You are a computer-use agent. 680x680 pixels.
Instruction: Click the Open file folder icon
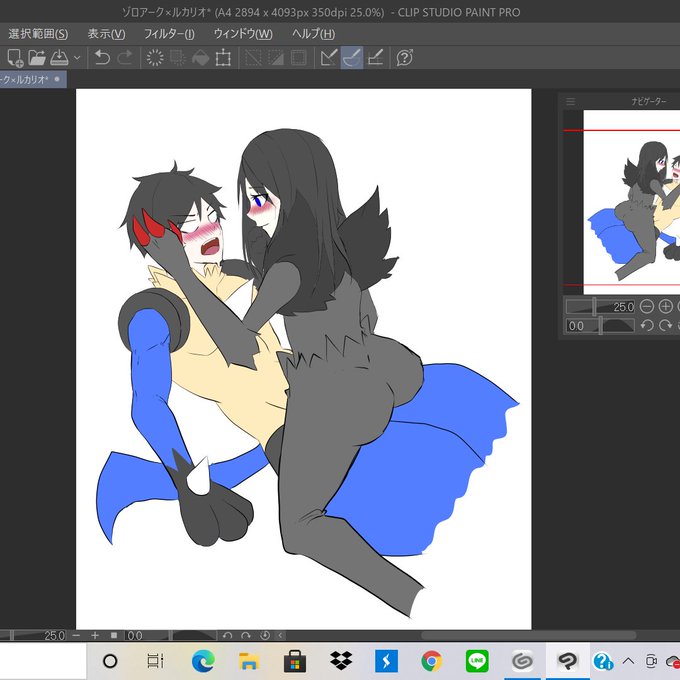37,58
